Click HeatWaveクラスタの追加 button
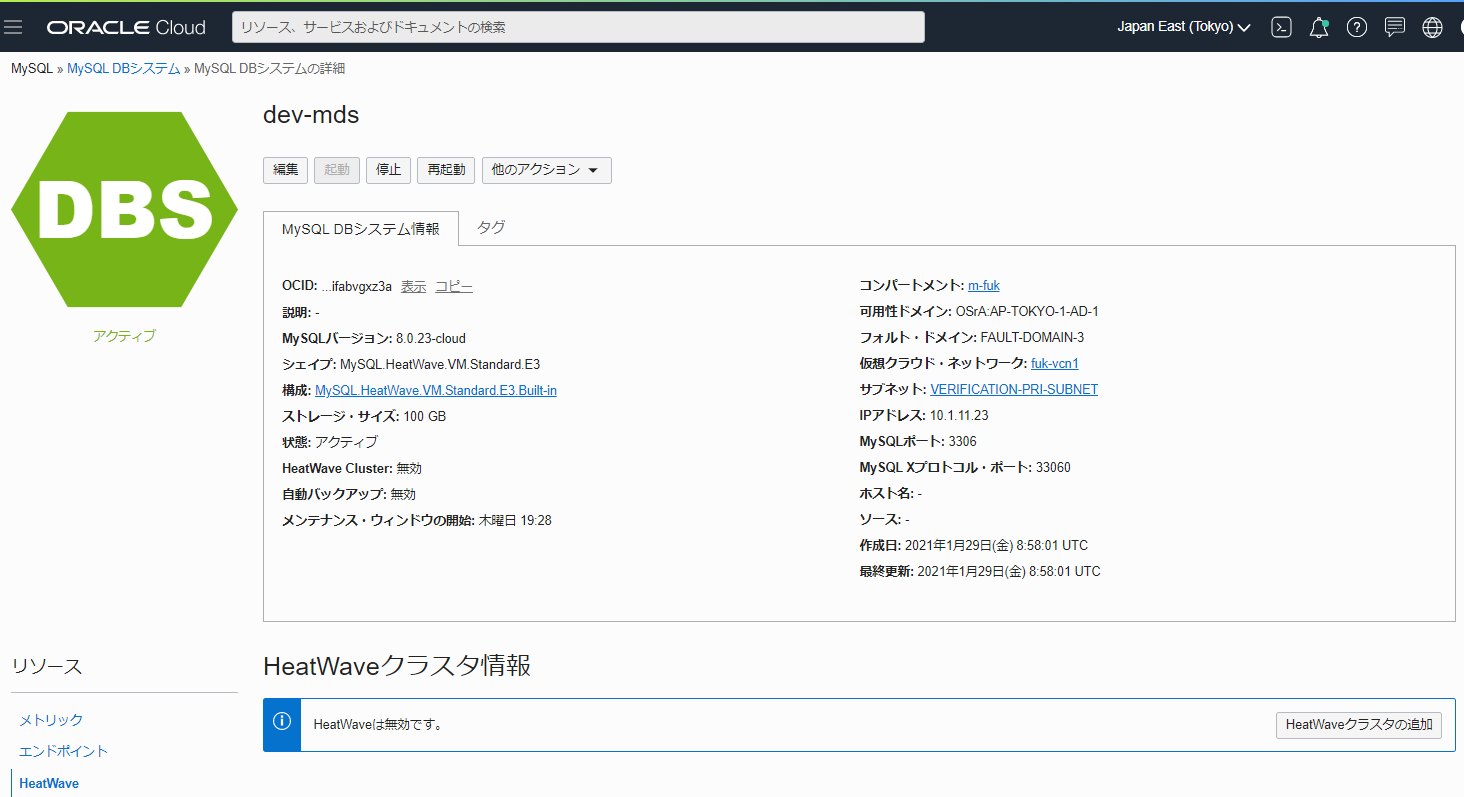 pos(1359,725)
